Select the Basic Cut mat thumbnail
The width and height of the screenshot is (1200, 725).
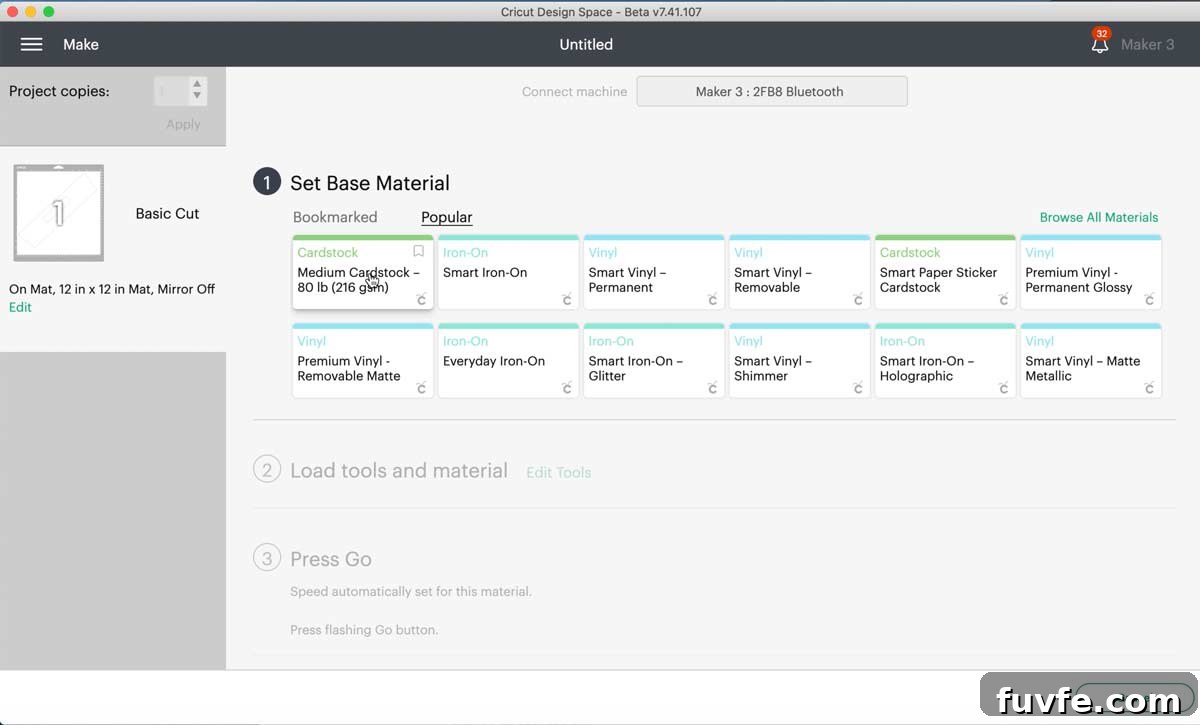coord(58,213)
